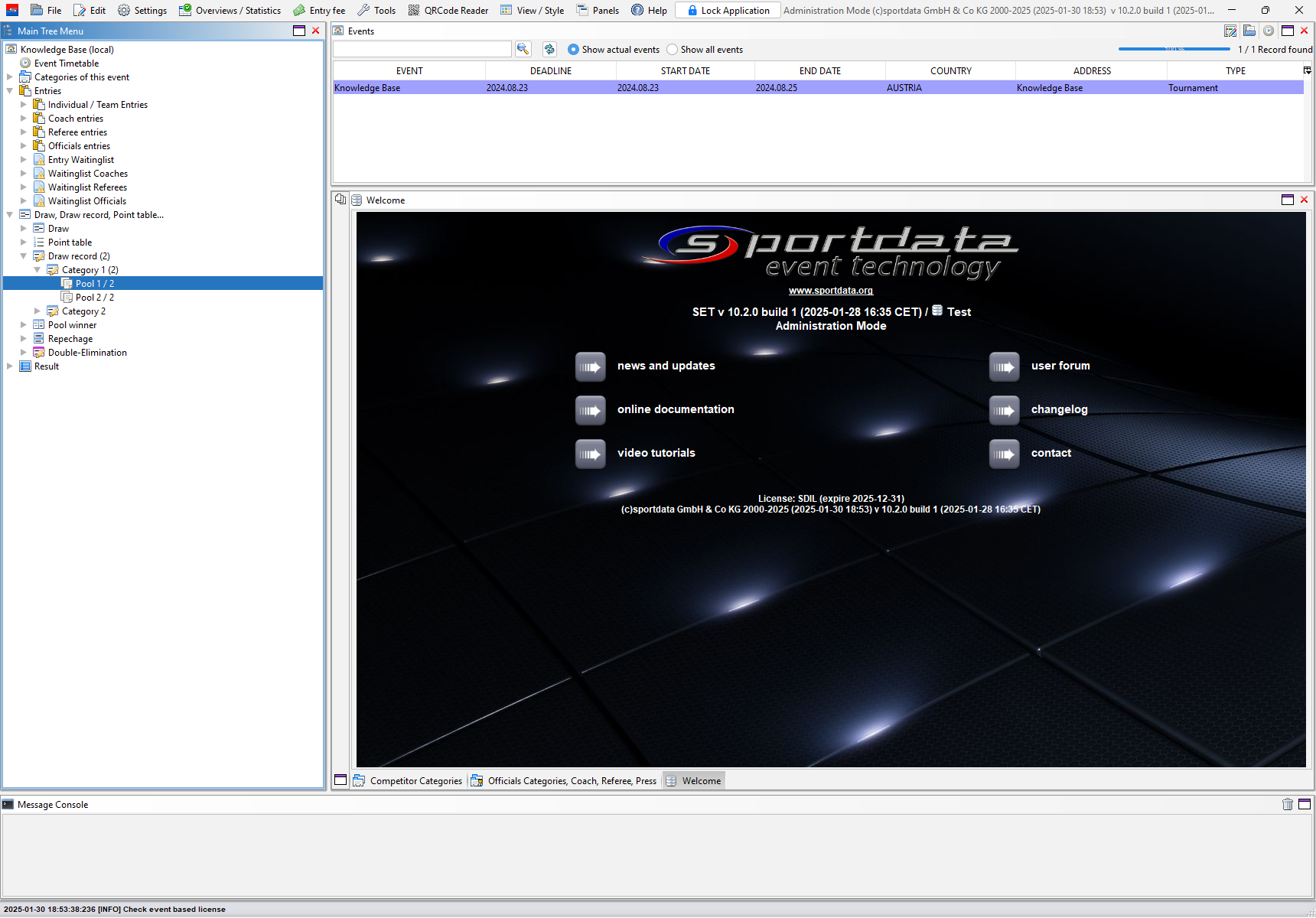Expand the Double-Elimination node
1316x918 pixels.
[24, 353]
